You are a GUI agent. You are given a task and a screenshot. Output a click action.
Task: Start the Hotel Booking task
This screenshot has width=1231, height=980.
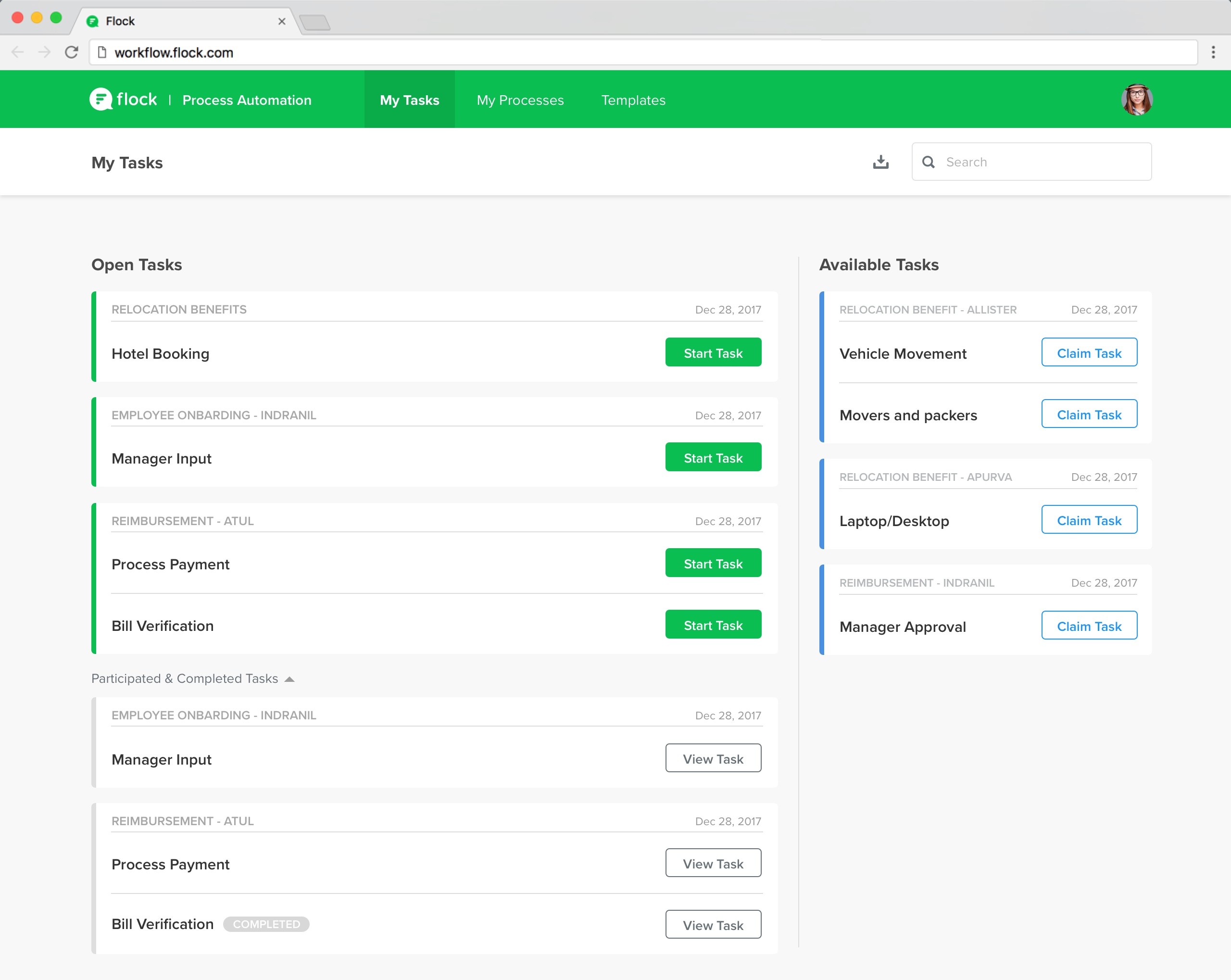click(x=713, y=352)
